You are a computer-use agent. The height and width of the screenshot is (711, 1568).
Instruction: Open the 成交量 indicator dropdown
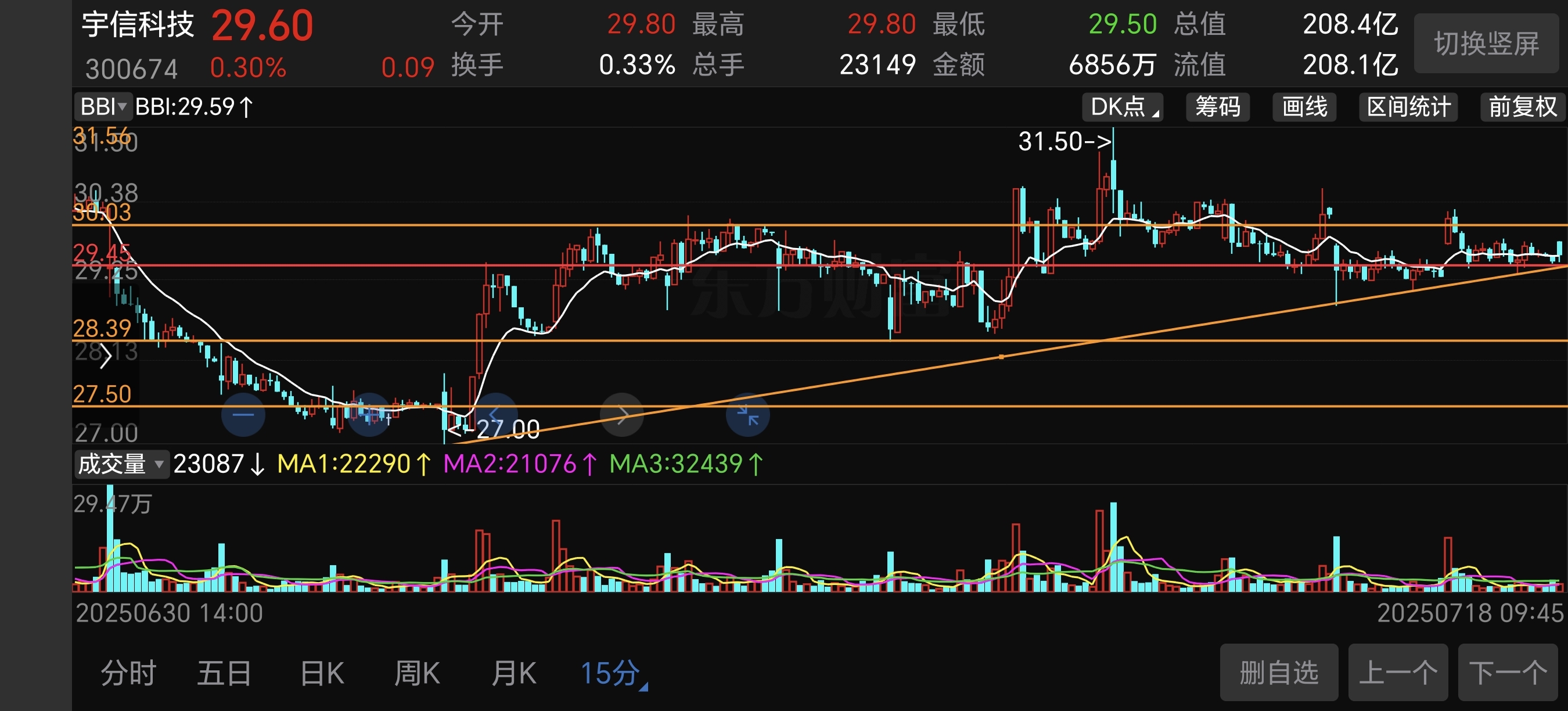tap(121, 464)
